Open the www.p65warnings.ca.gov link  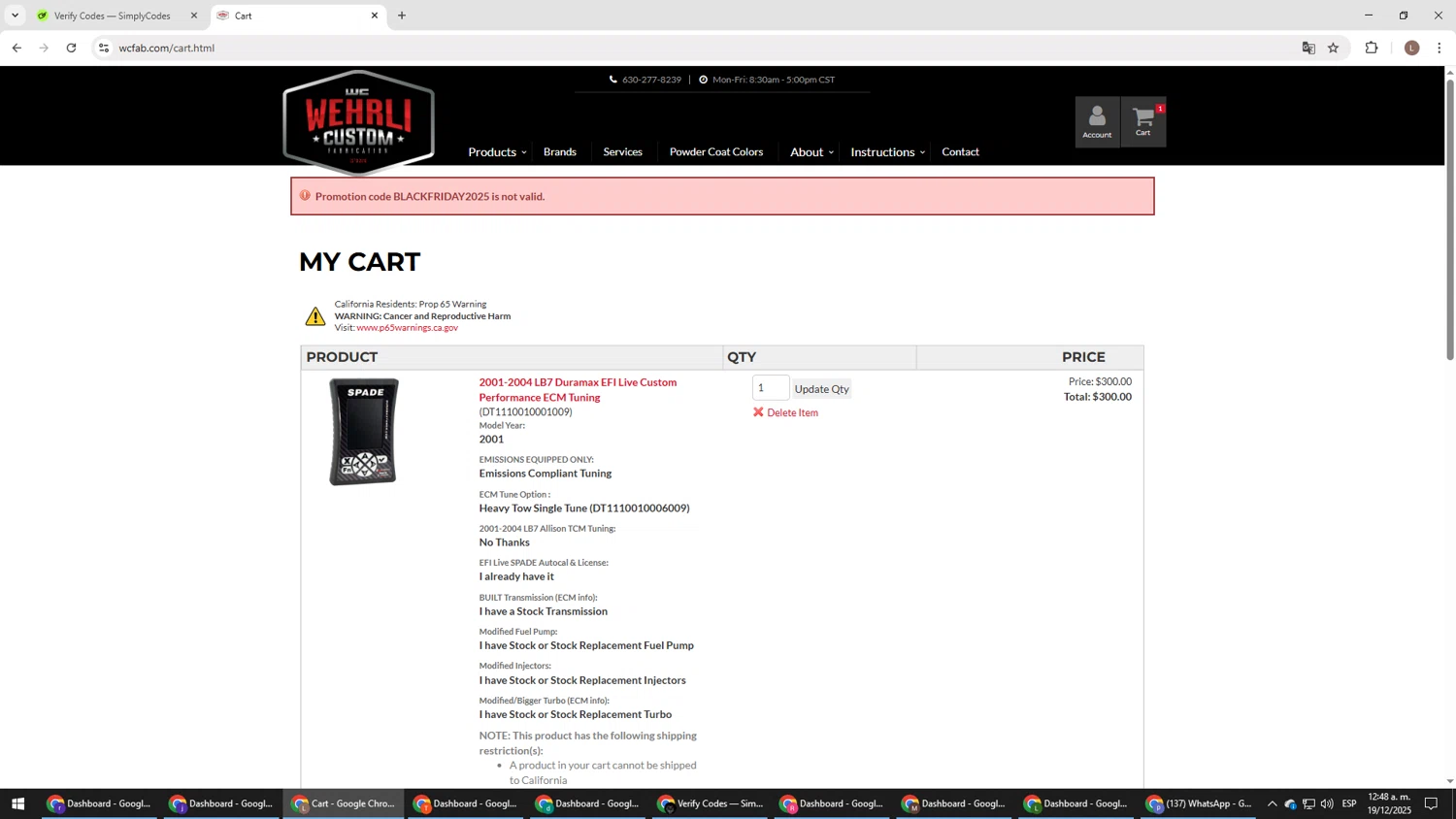click(407, 328)
